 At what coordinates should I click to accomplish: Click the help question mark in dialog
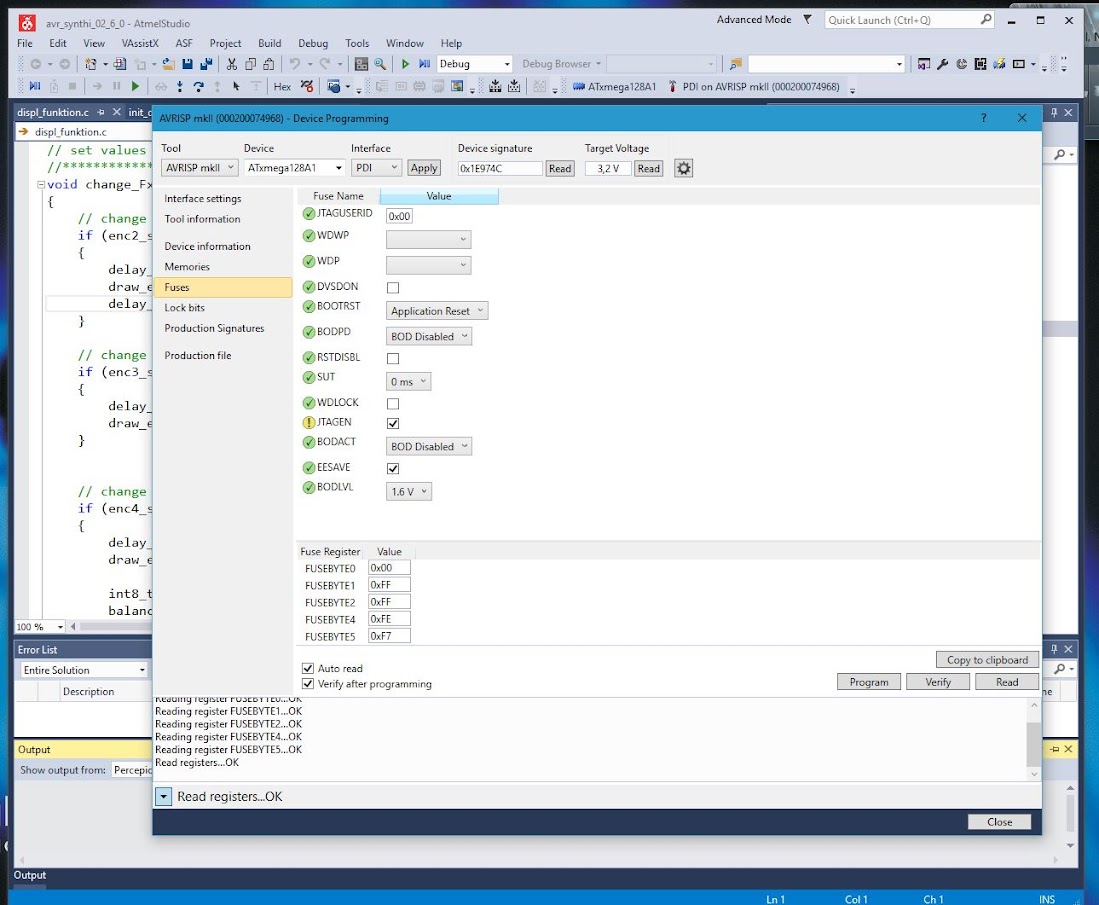[983, 118]
